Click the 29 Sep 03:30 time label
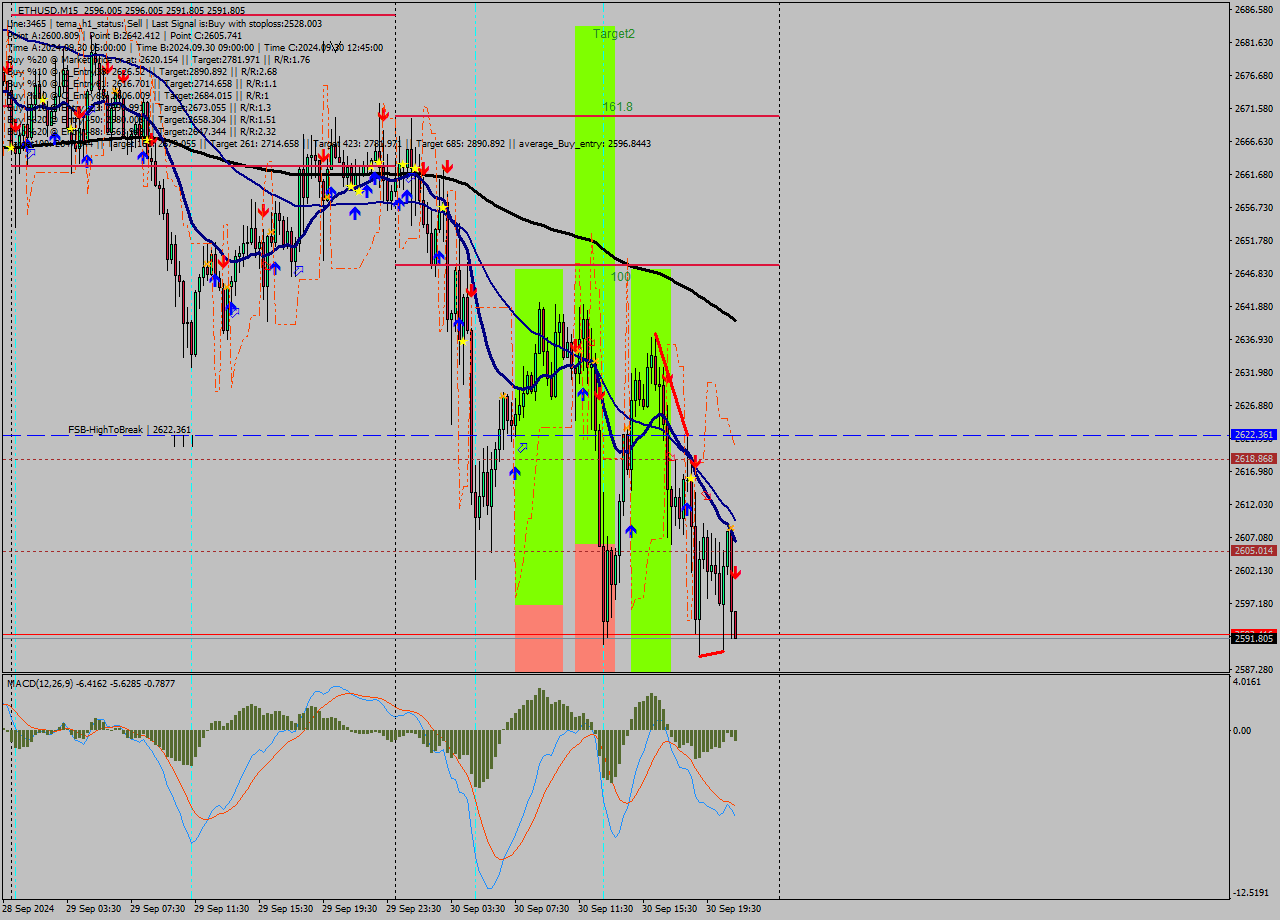This screenshot has height=920, width=1280. (94, 909)
